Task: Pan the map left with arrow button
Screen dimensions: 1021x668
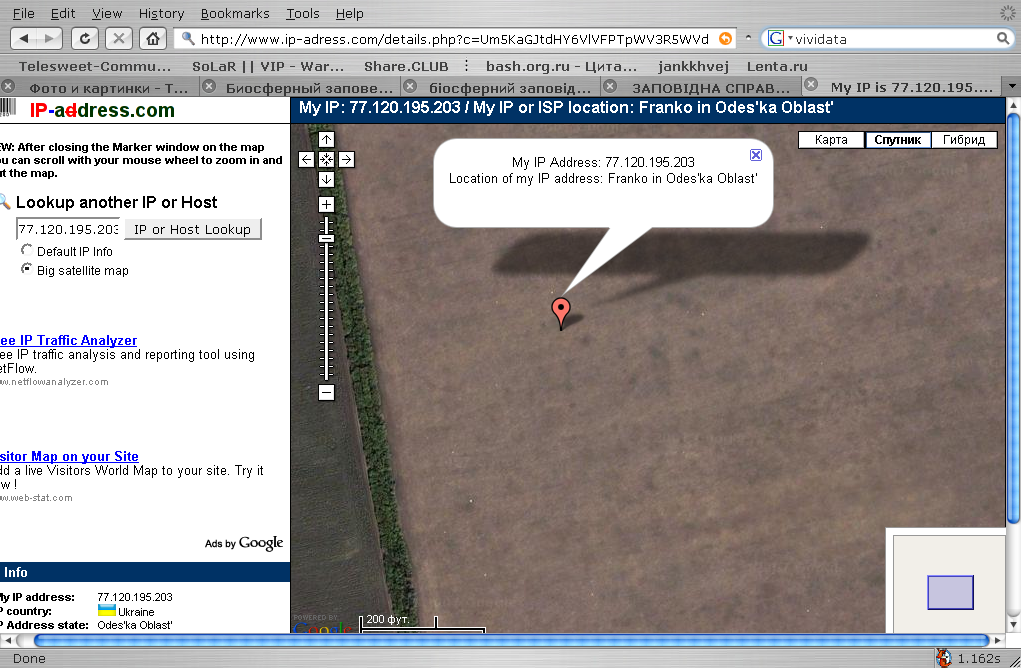Action: (306, 159)
